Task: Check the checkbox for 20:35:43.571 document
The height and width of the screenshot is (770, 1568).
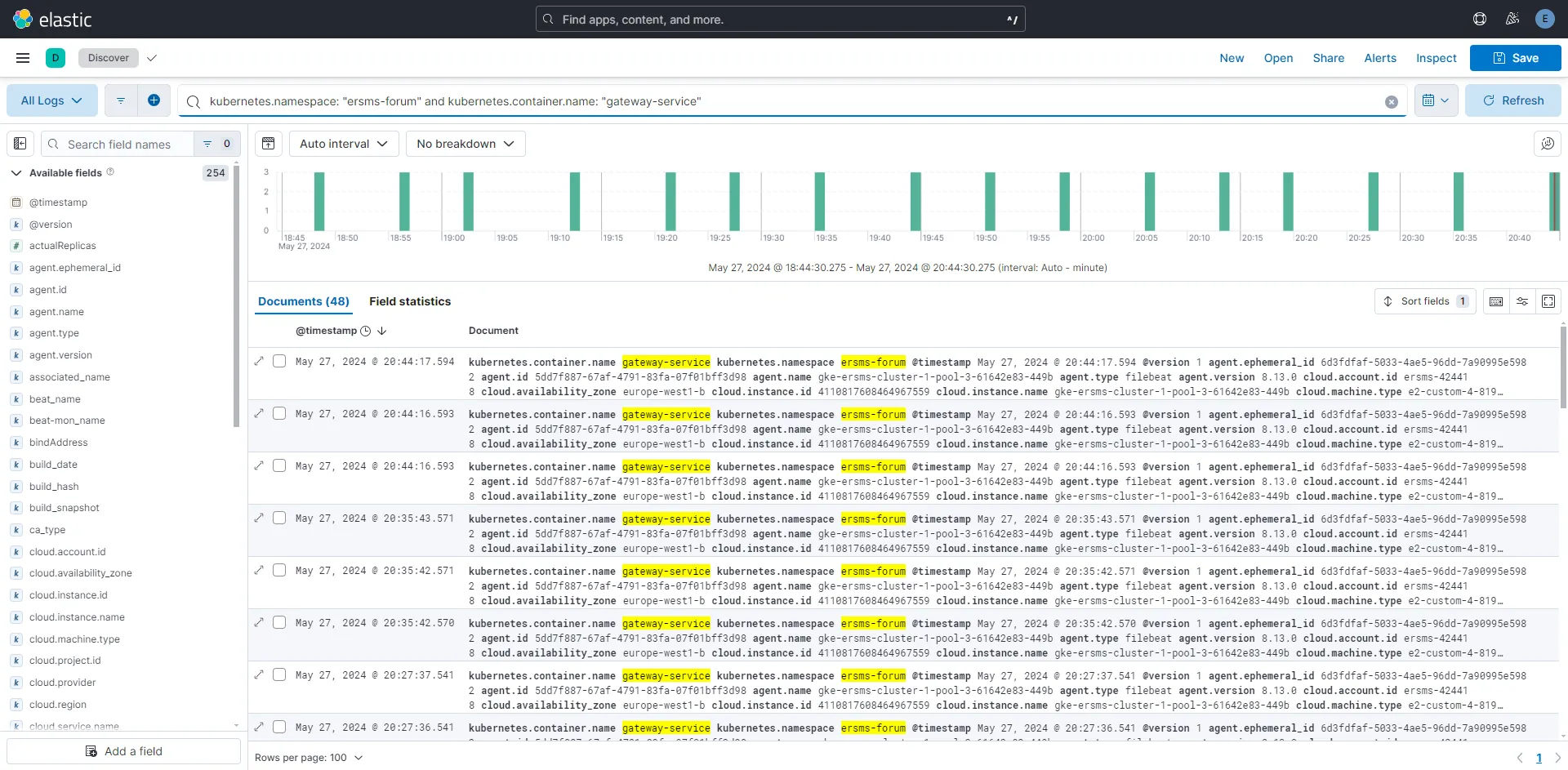Action: [279, 518]
